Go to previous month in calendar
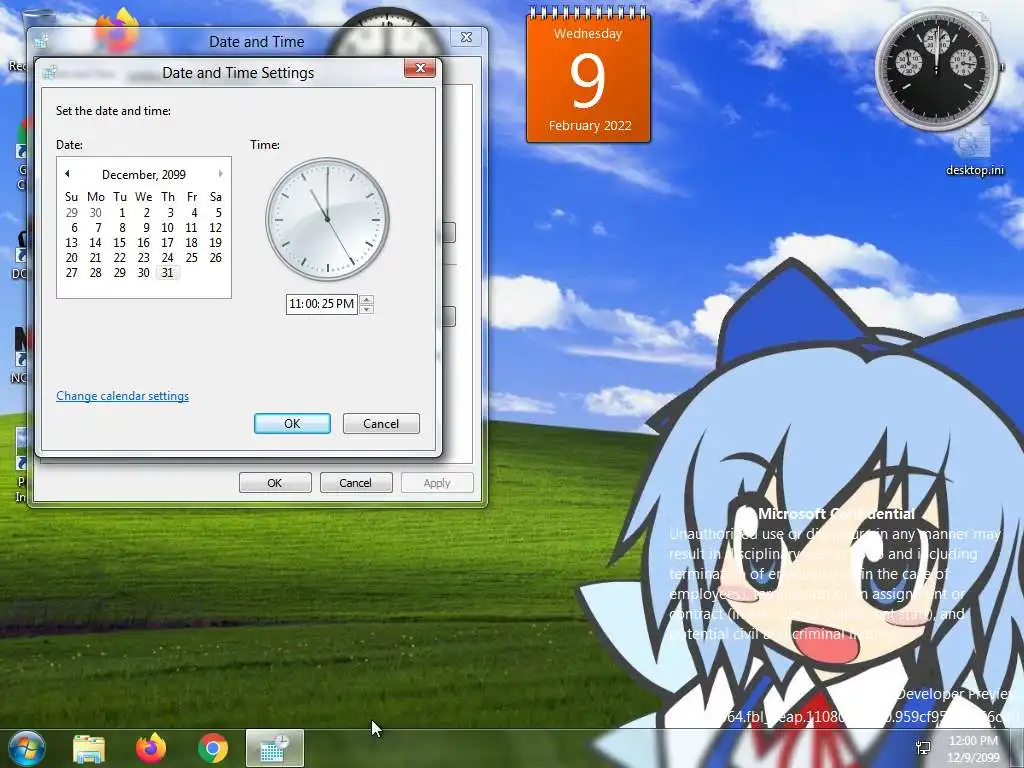This screenshot has width=1024, height=768. pos(67,174)
